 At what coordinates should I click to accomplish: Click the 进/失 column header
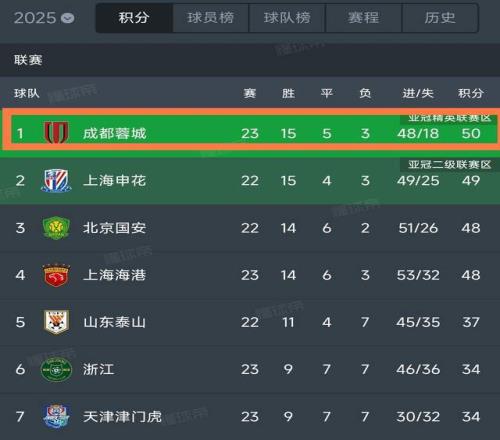418,93
